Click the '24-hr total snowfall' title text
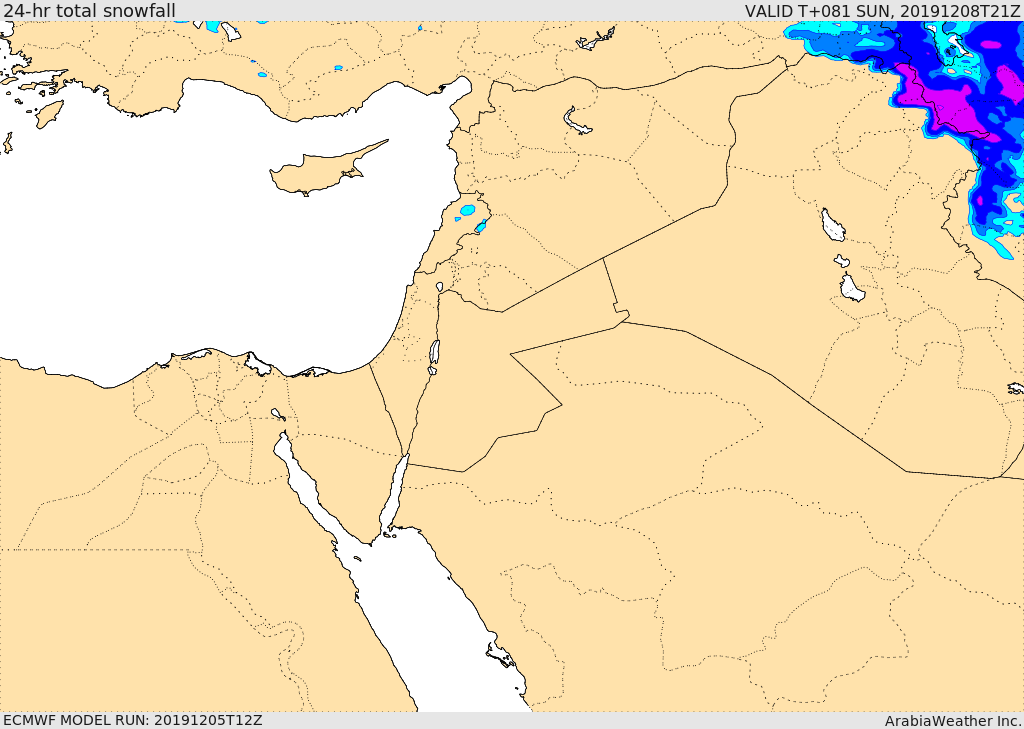The width and height of the screenshot is (1024, 729). [89, 10]
